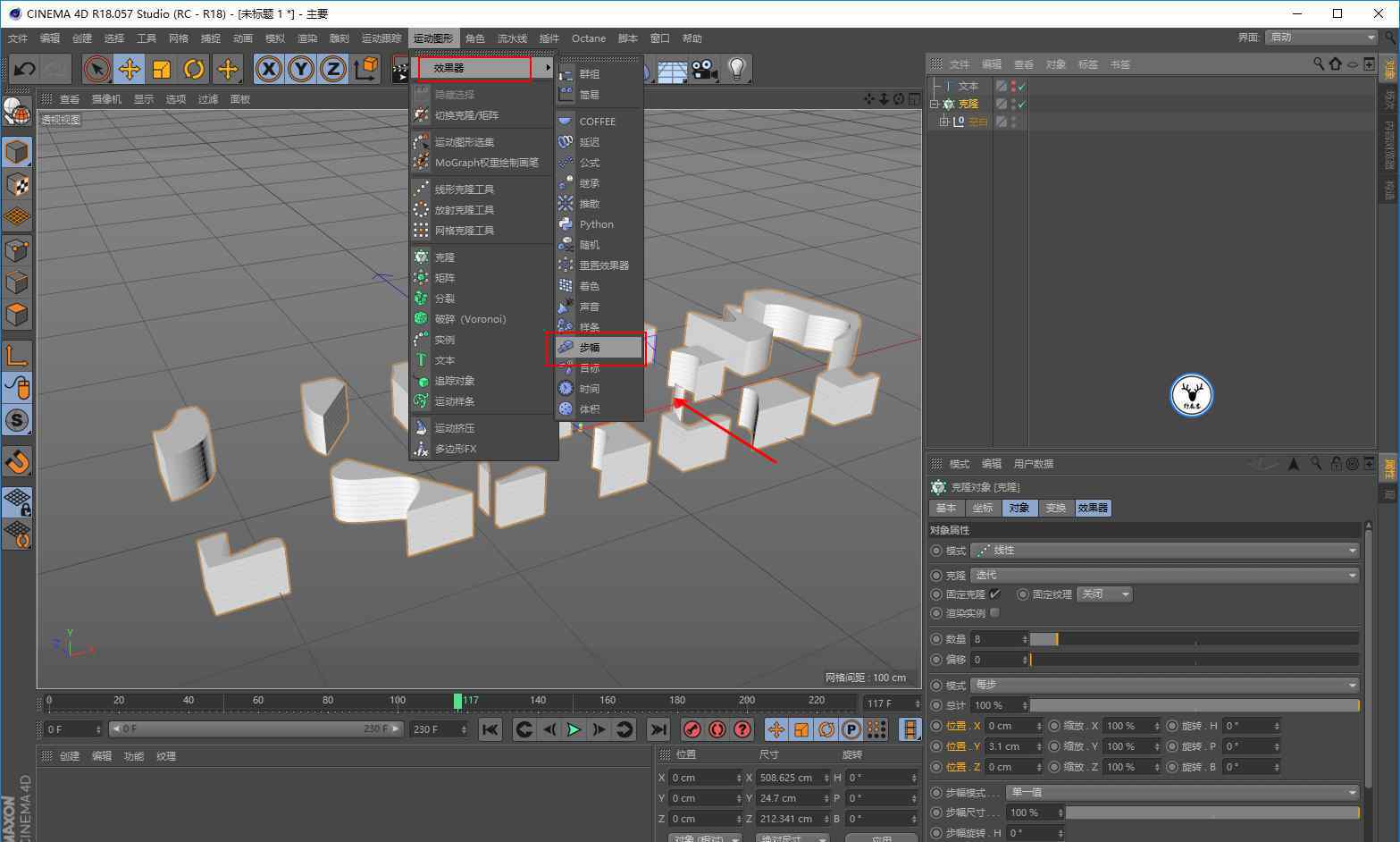Adjust the Step Size slider bar
Image resolution: width=1400 pixels, height=842 pixels.
point(1212,813)
